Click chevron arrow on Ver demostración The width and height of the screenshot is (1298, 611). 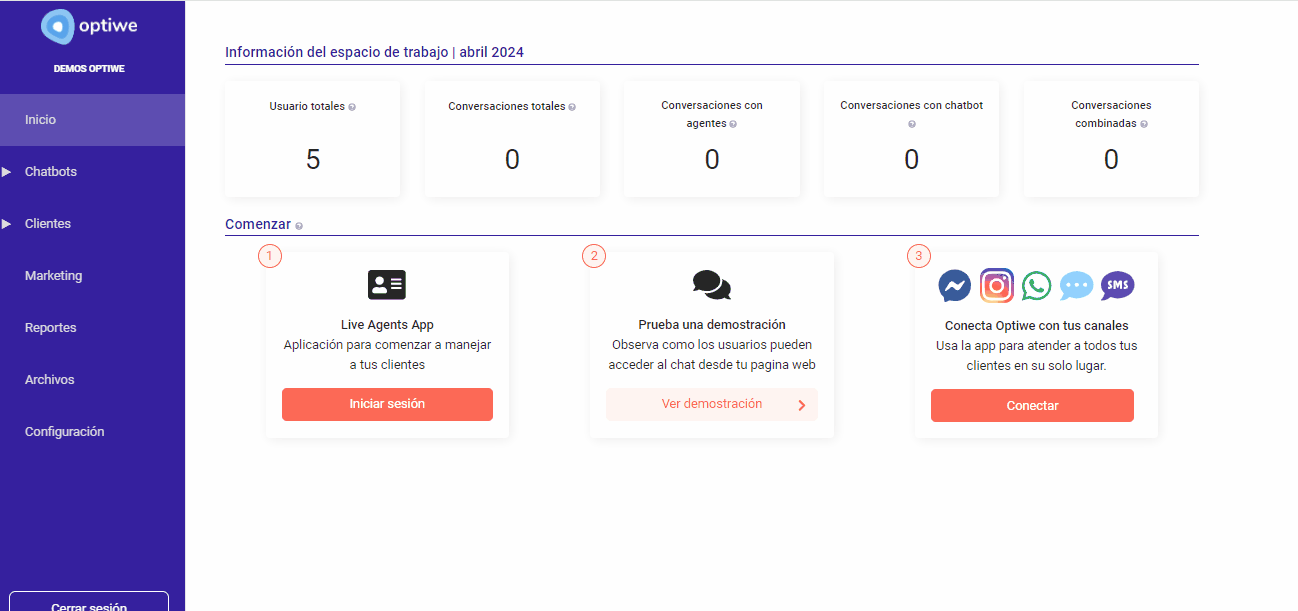tap(801, 405)
